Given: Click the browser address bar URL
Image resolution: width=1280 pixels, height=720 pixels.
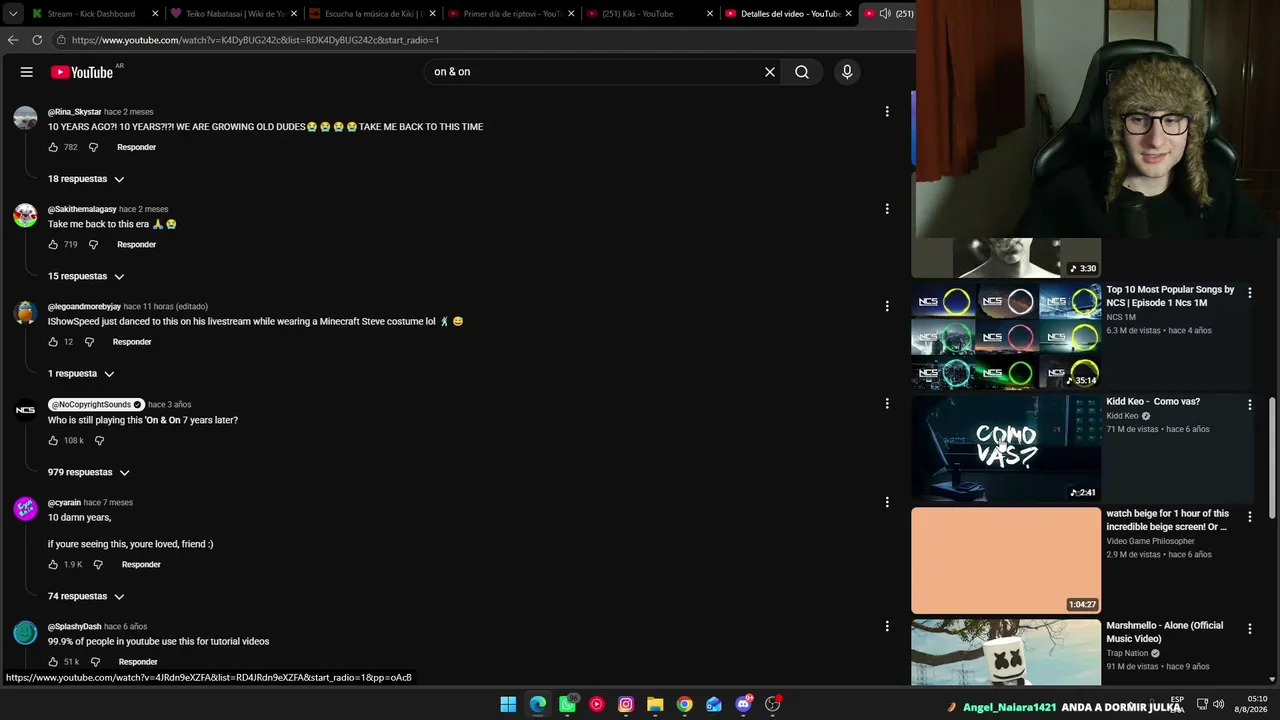Looking at the screenshot, I should point(255,40).
